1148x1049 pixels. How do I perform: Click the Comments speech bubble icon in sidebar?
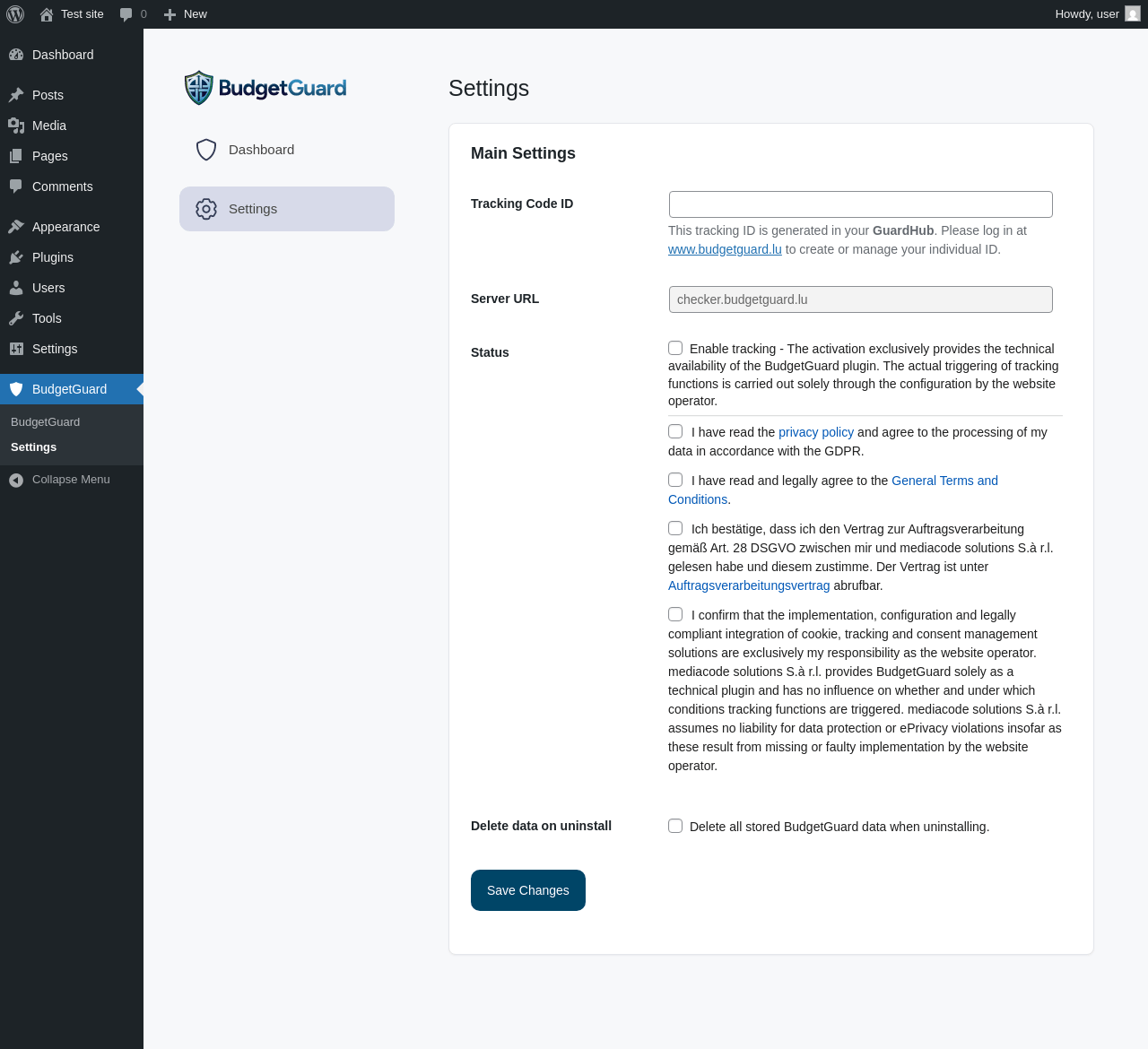(16, 186)
